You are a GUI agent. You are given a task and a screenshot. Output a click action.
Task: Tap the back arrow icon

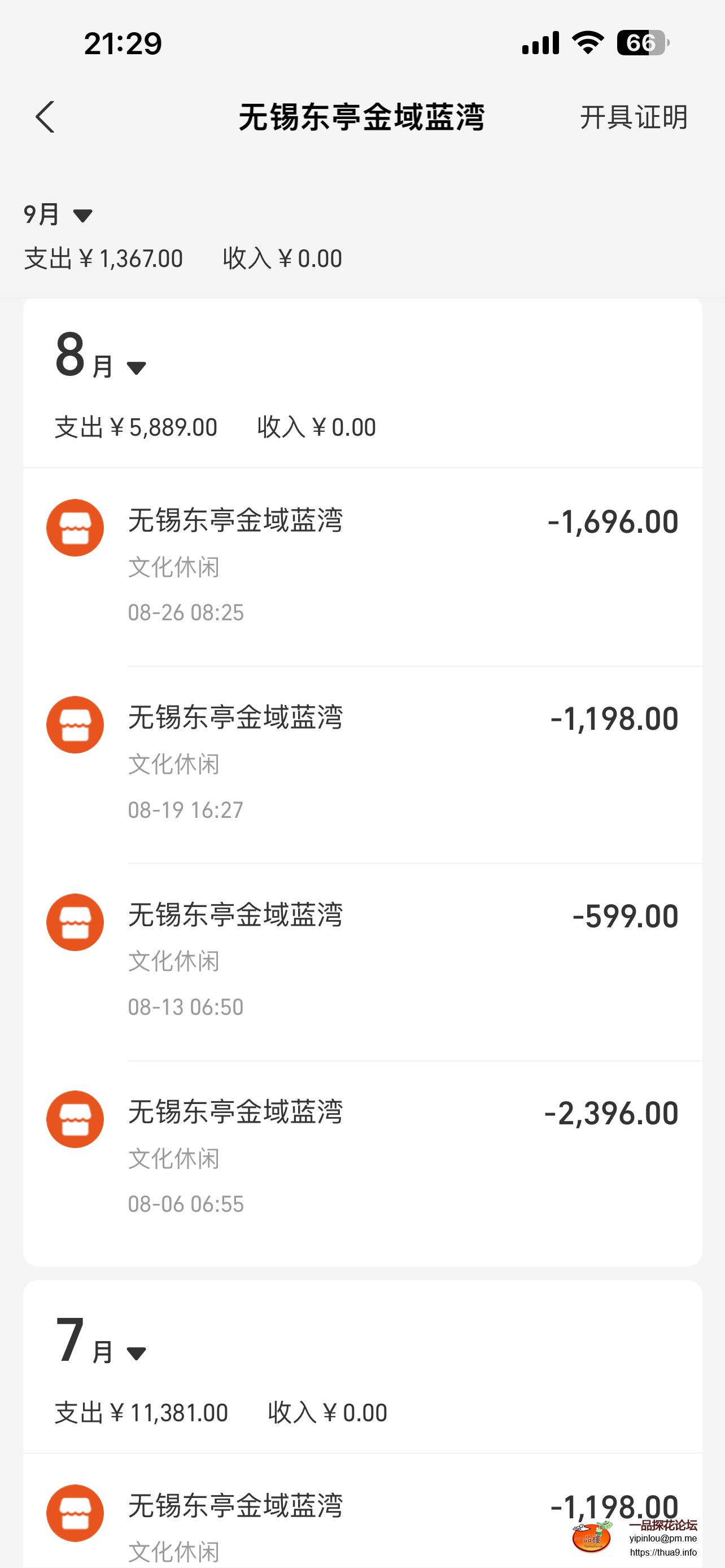pos(45,117)
